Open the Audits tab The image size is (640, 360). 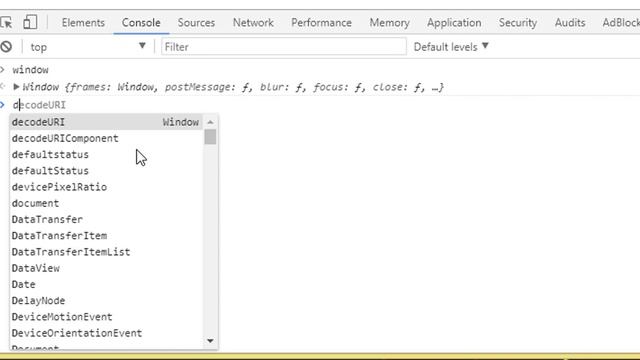pos(570,22)
